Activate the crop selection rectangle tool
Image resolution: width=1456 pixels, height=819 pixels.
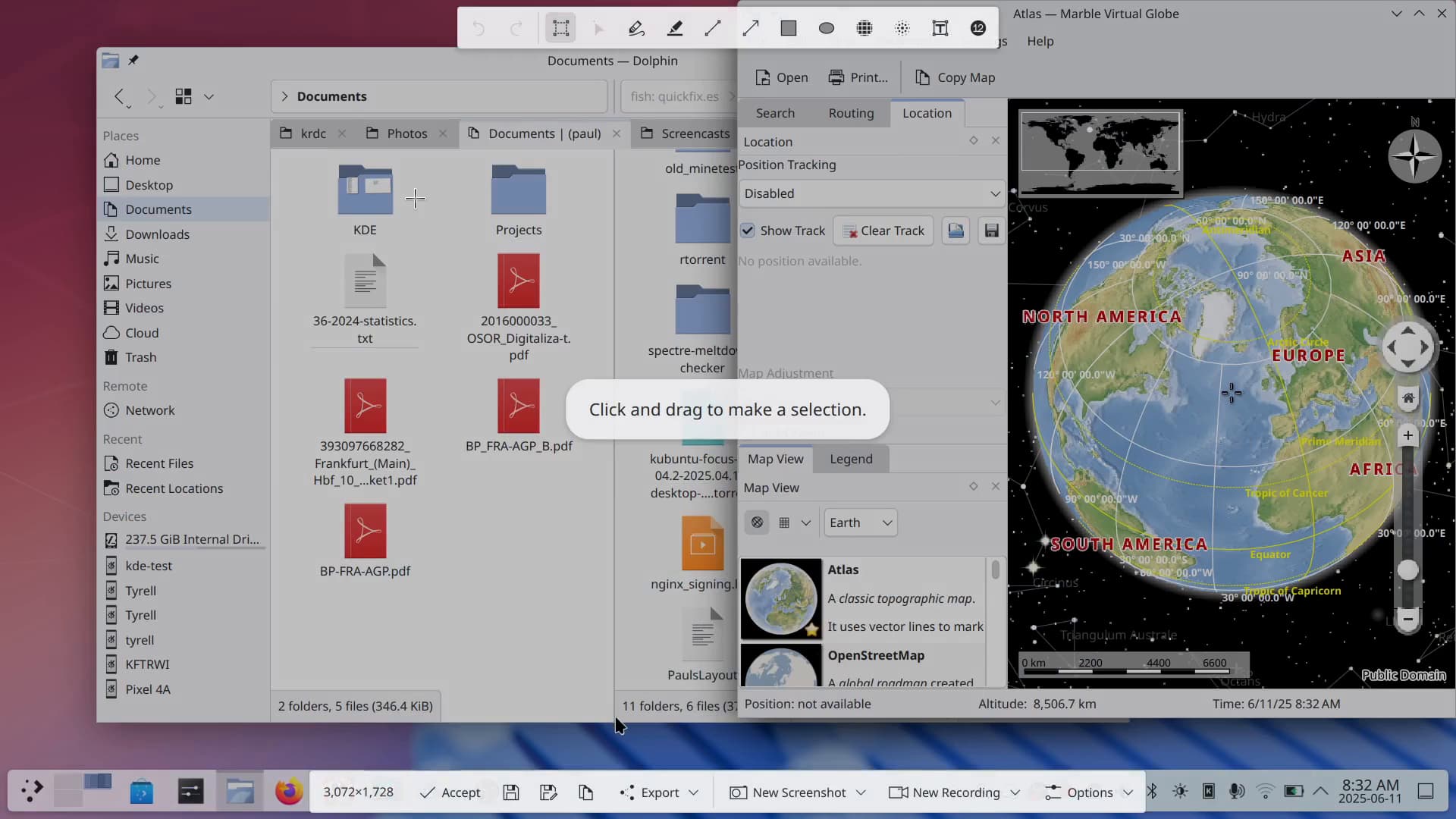560,28
